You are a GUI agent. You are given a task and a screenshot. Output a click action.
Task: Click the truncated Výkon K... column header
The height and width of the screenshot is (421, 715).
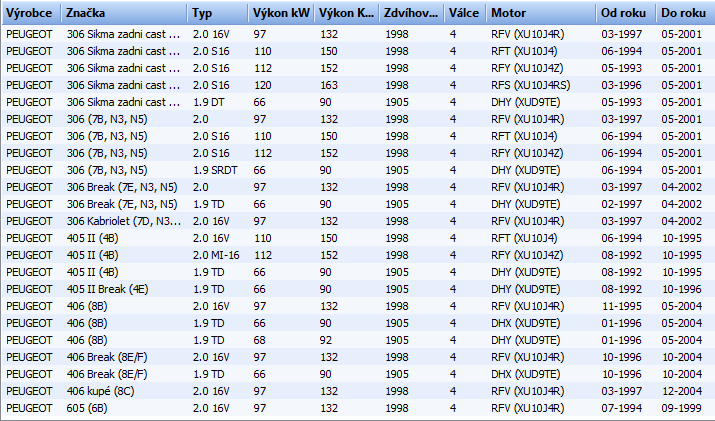click(x=347, y=13)
